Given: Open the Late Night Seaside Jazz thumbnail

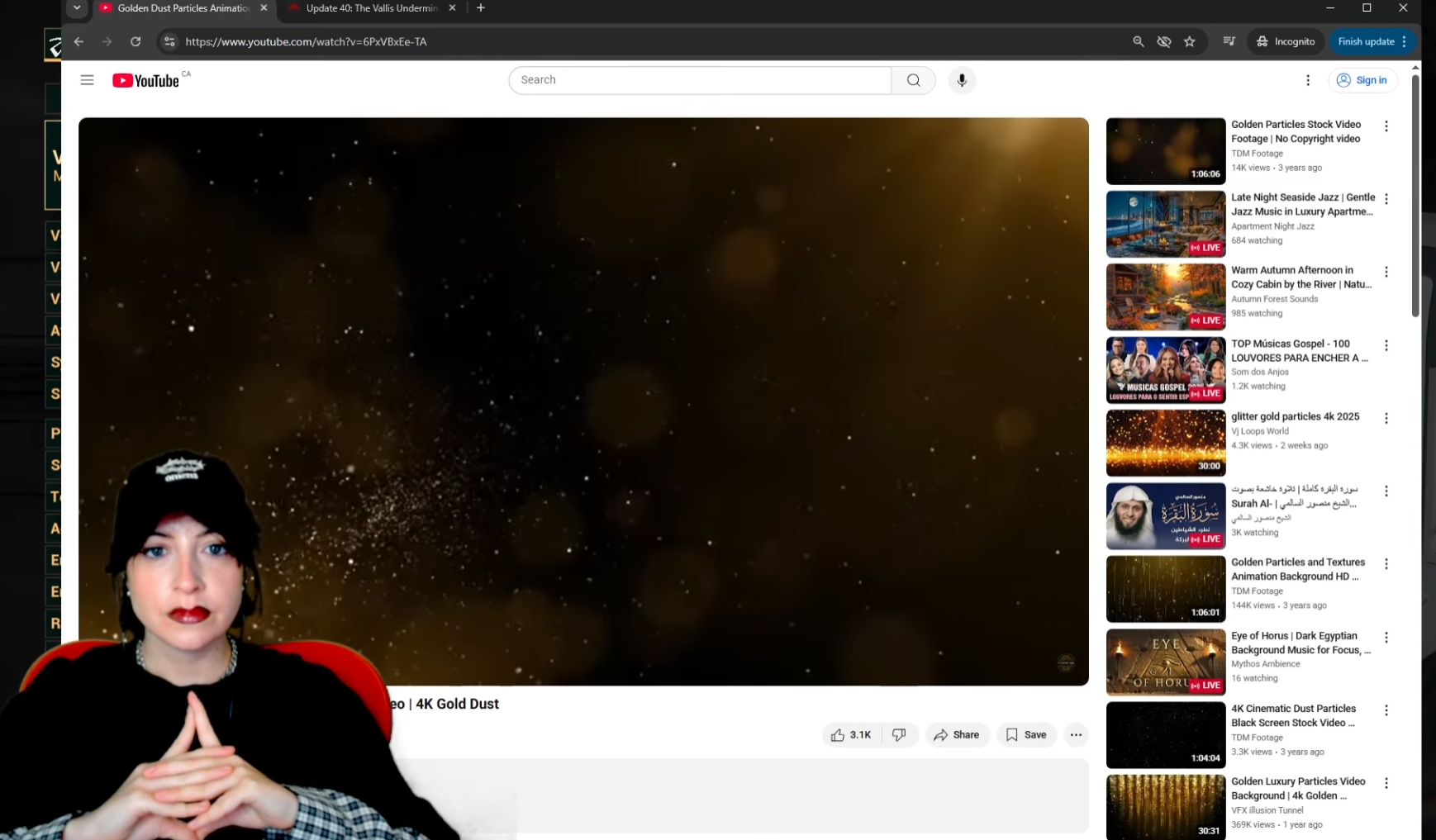Looking at the screenshot, I should point(1166,224).
